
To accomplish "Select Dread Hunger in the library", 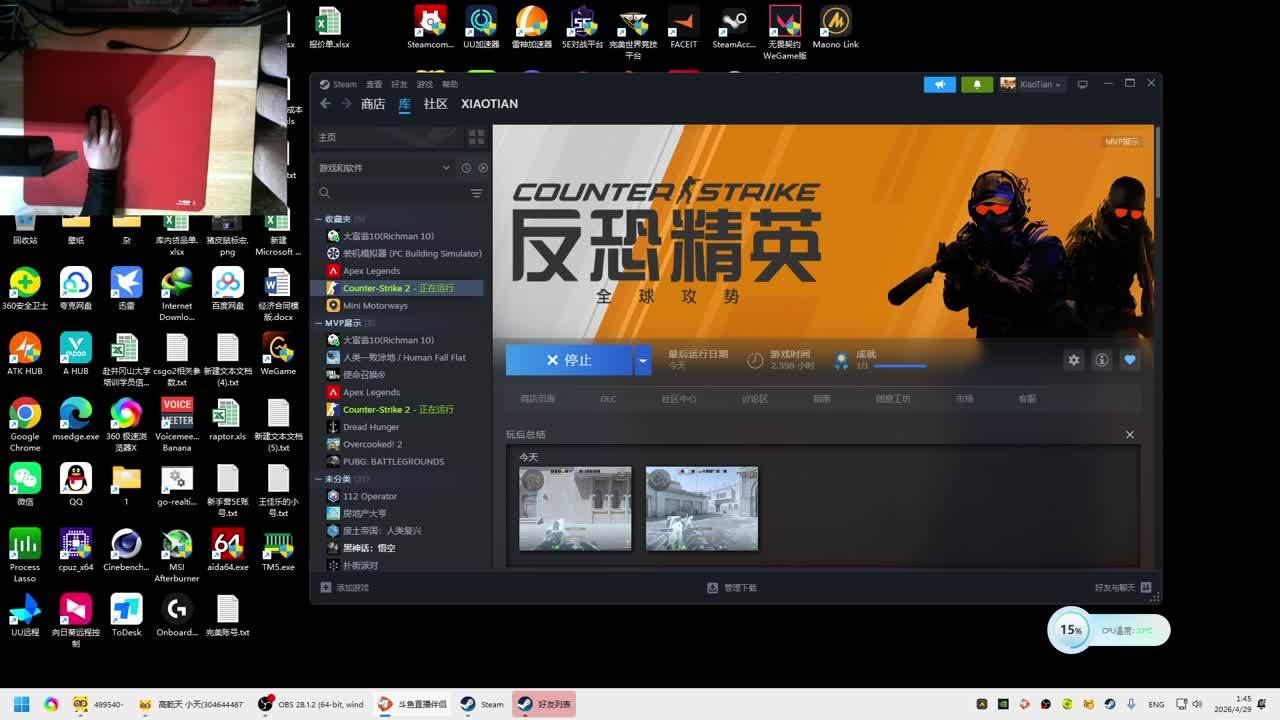I will 399,427.
